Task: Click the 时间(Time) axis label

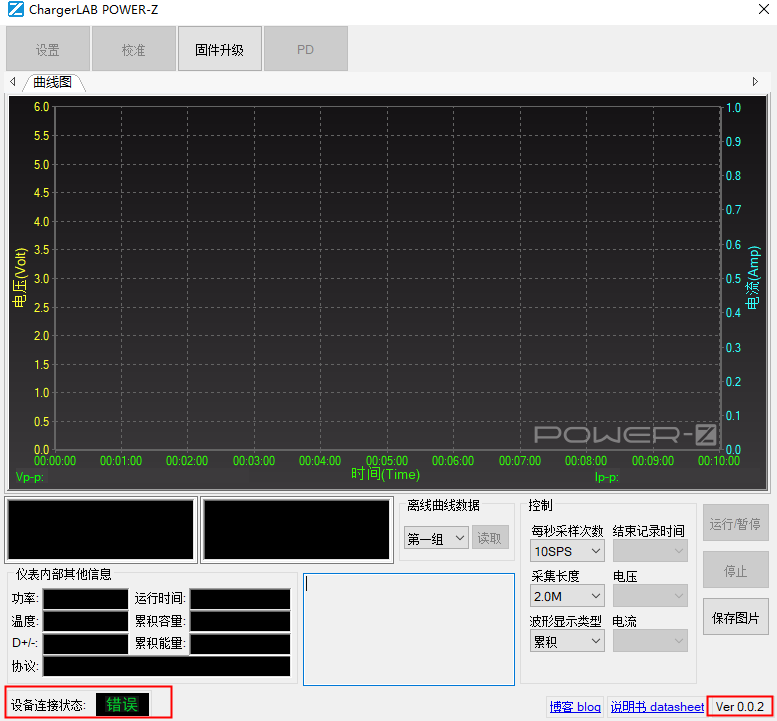Action: (386, 474)
